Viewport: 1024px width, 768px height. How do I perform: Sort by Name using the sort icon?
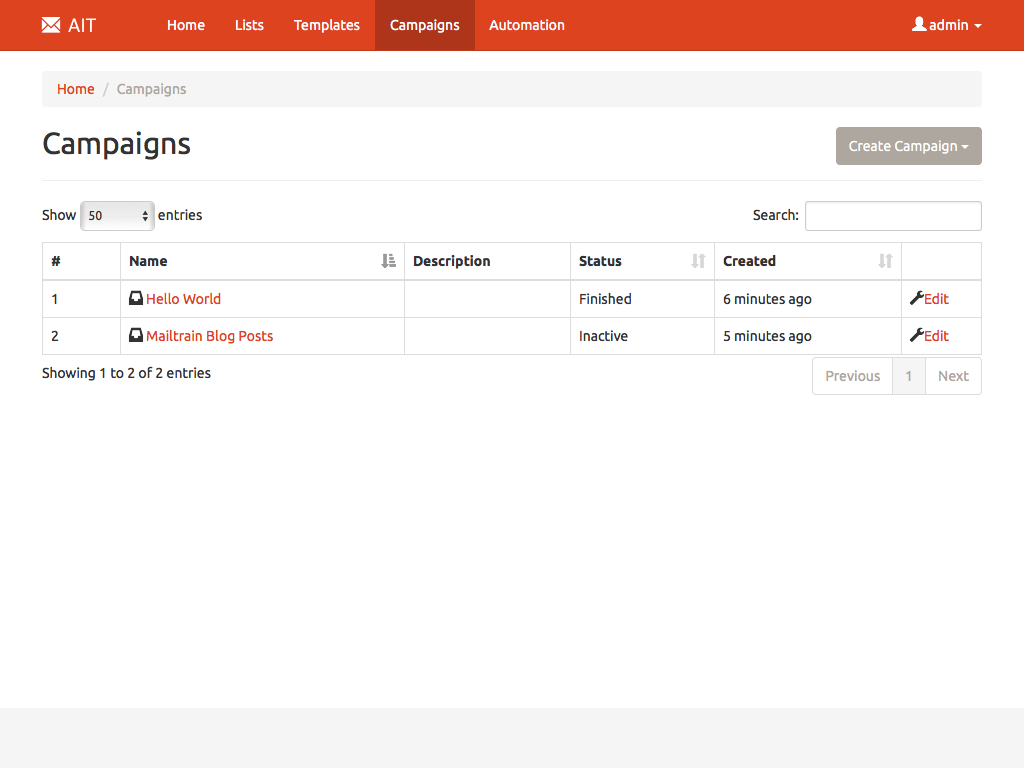389,261
